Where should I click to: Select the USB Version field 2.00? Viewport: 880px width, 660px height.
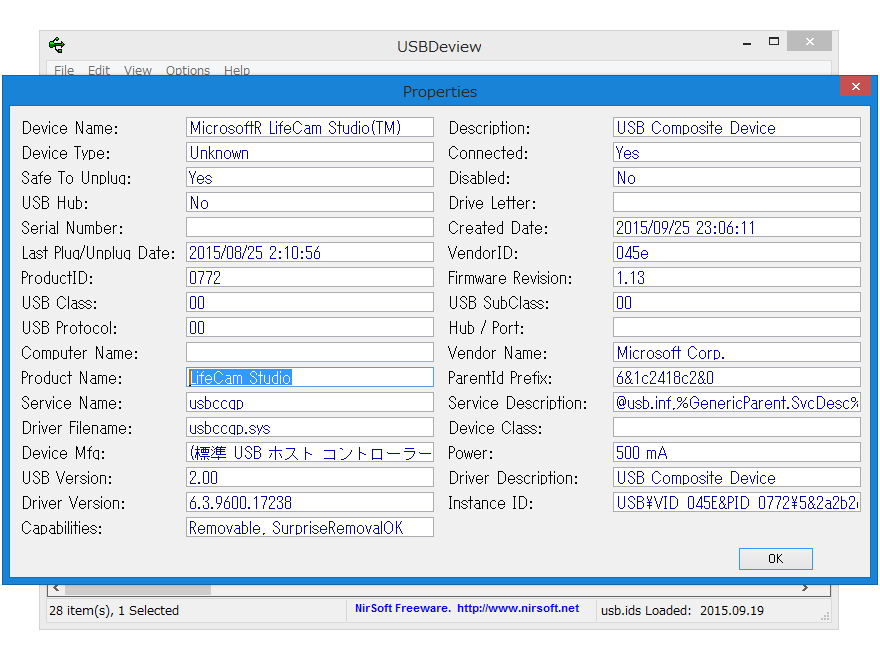point(310,478)
